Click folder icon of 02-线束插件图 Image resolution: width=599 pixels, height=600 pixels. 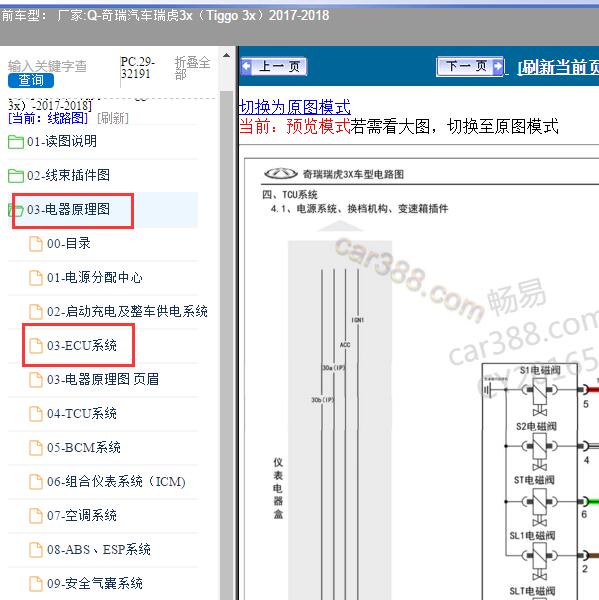[16, 176]
